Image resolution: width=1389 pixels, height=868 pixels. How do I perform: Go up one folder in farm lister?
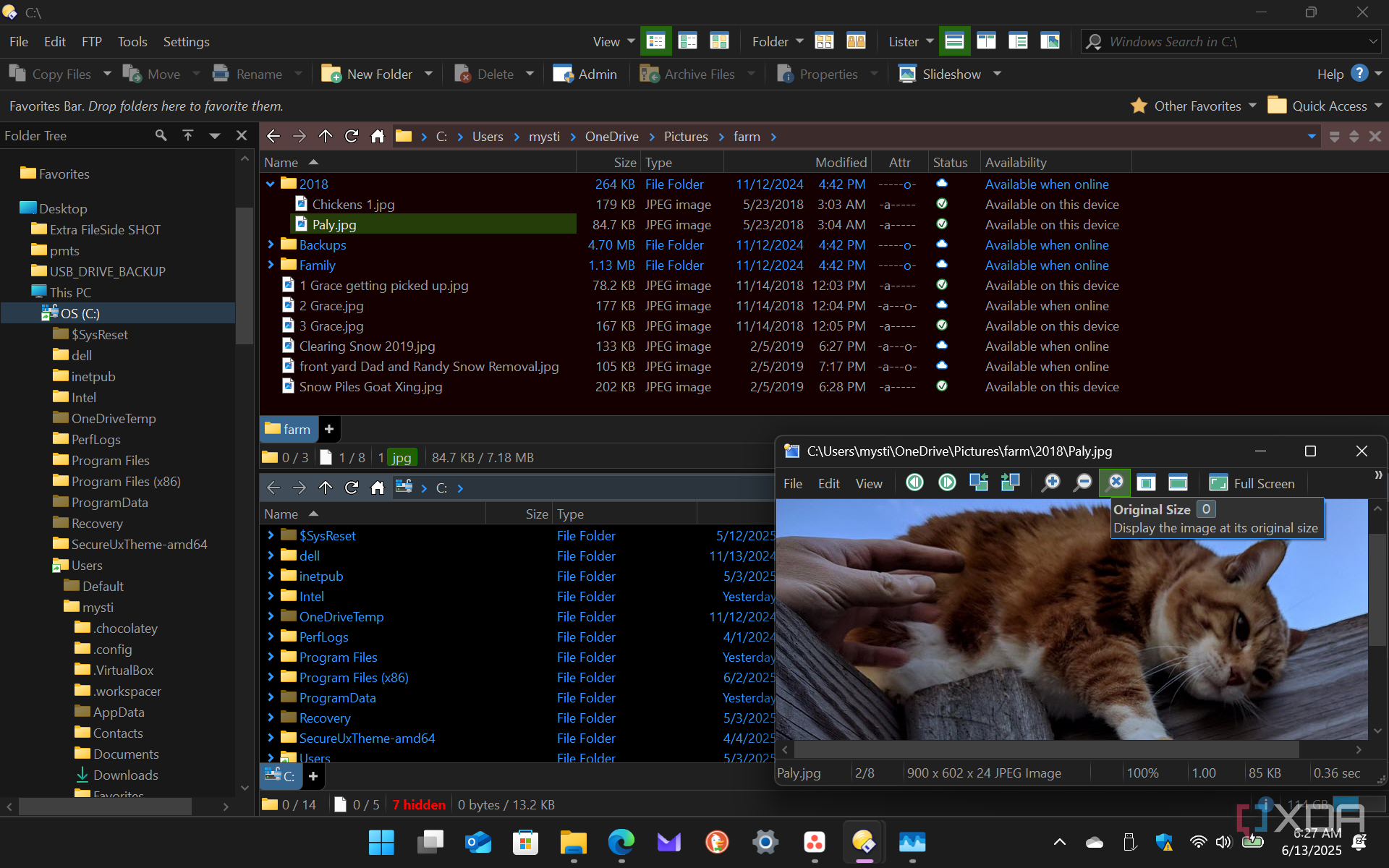pyautogui.click(x=326, y=136)
